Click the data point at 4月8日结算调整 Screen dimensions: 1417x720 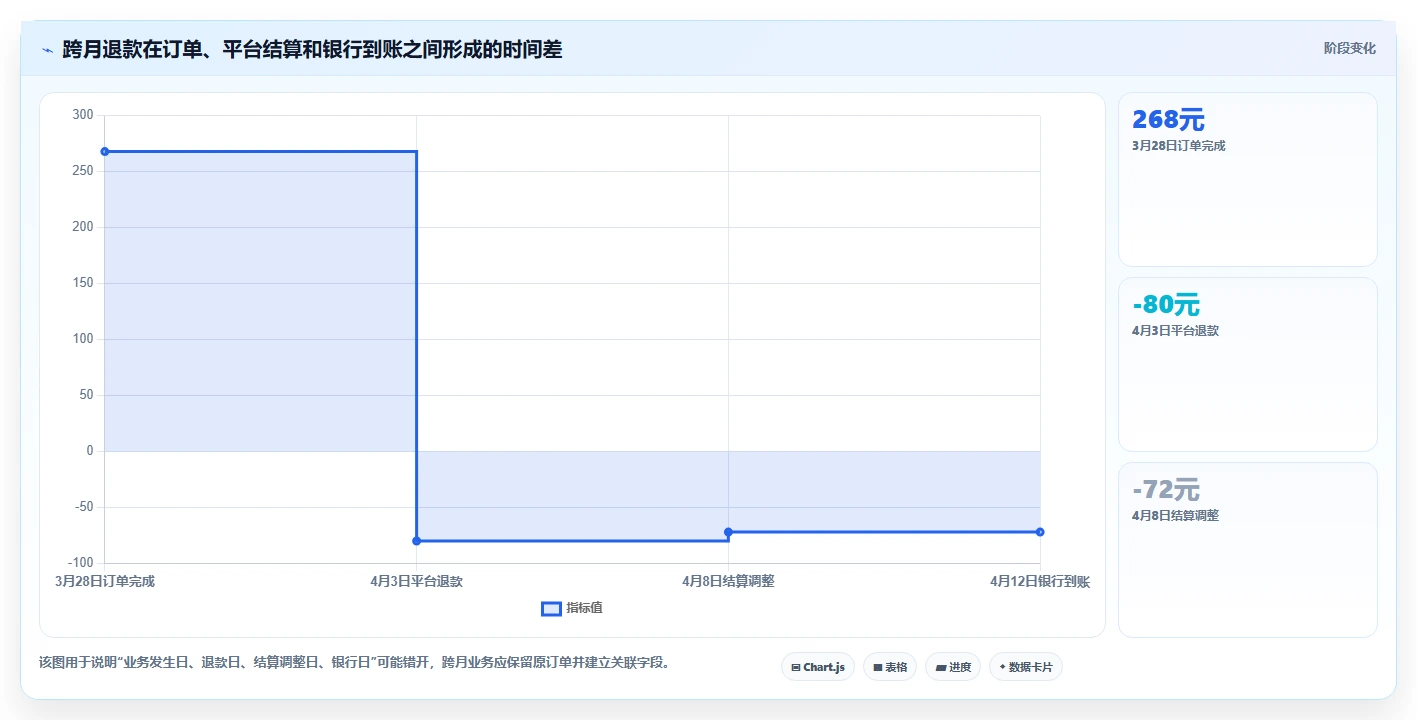tap(728, 532)
